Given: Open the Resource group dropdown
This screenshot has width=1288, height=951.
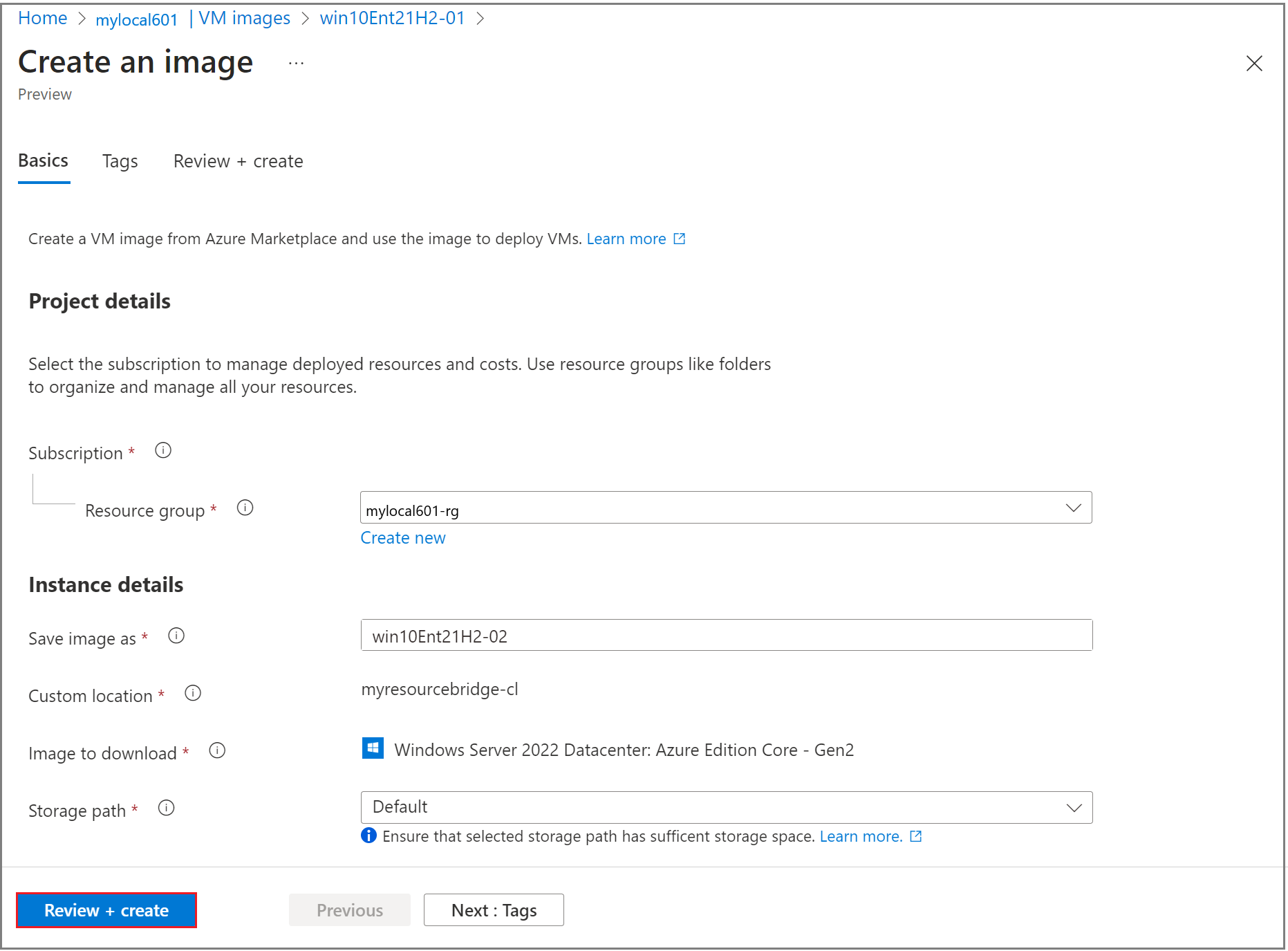Looking at the screenshot, I should pyautogui.click(x=1074, y=507).
